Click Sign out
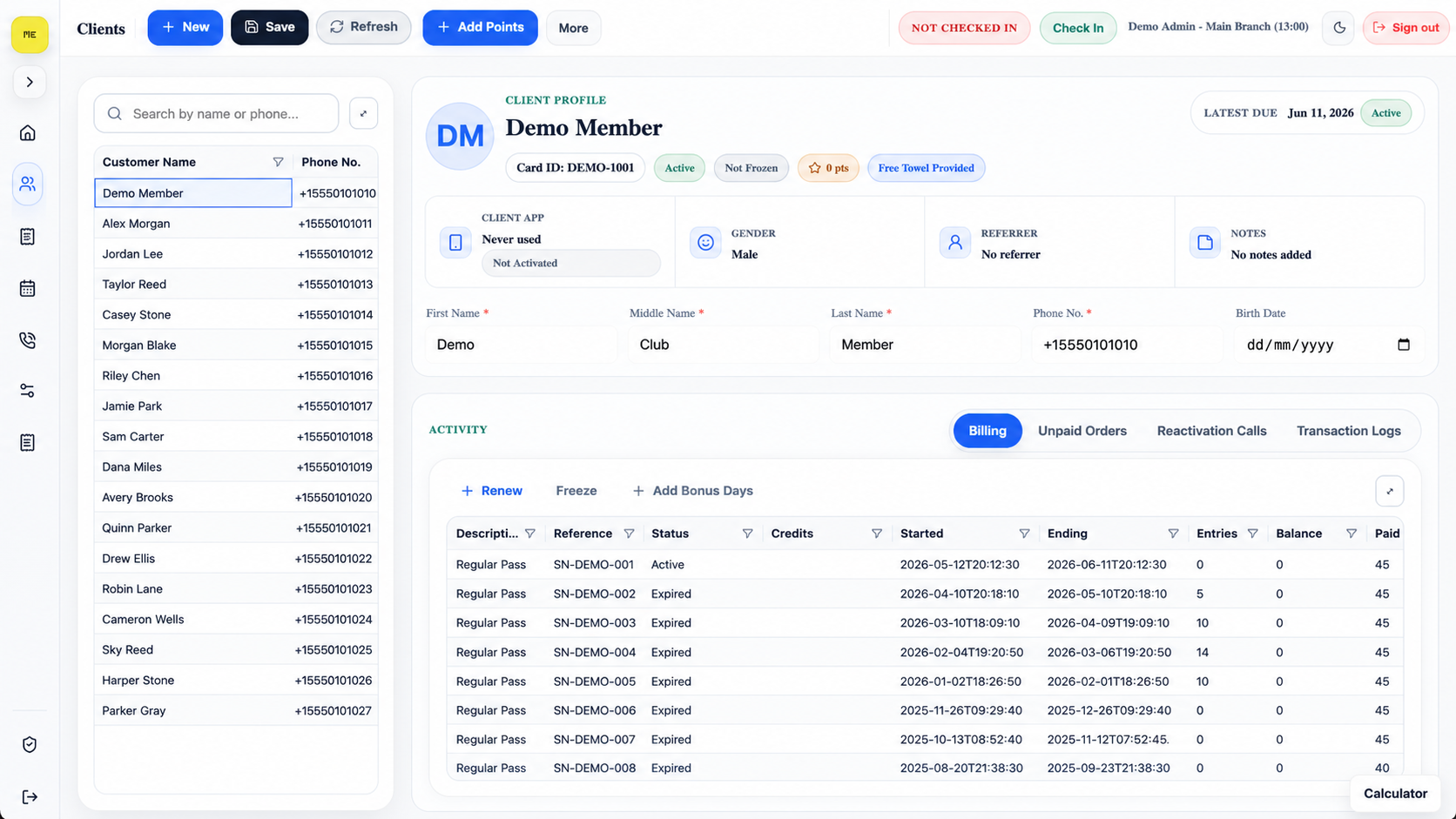Viewport: 1456px width, 819px height. click(x=1405, y=28)
